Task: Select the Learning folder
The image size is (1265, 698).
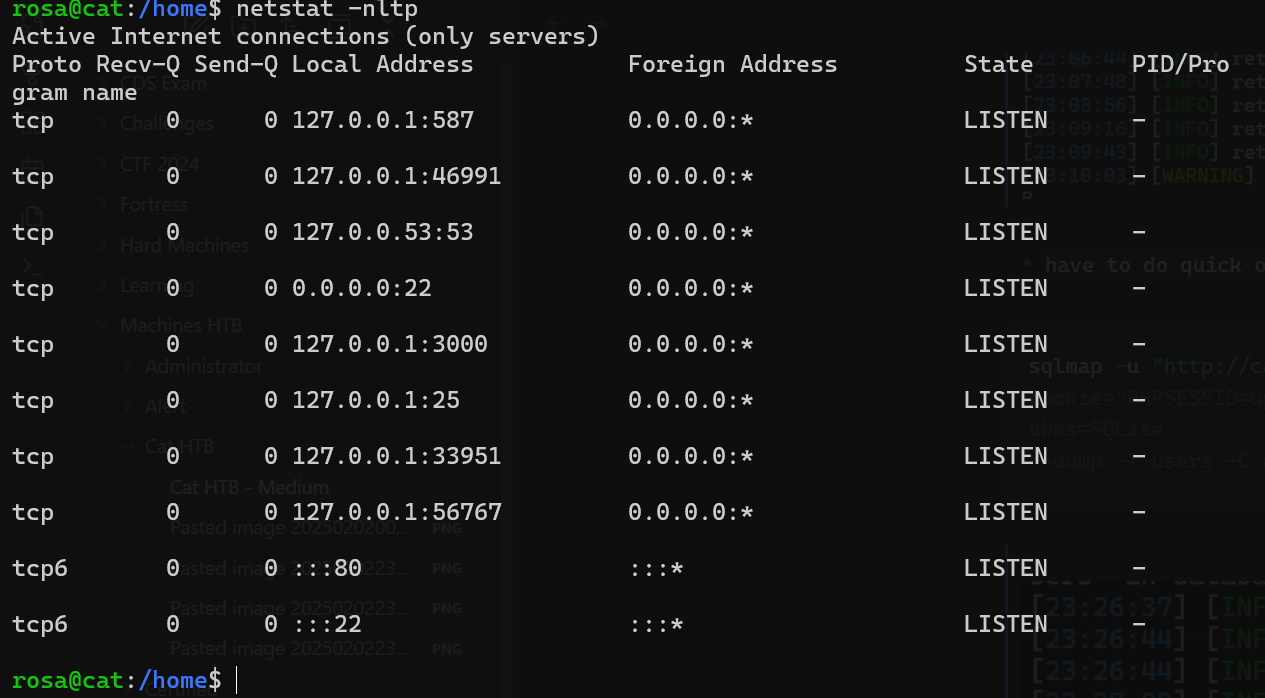Action: pos(157,286)
